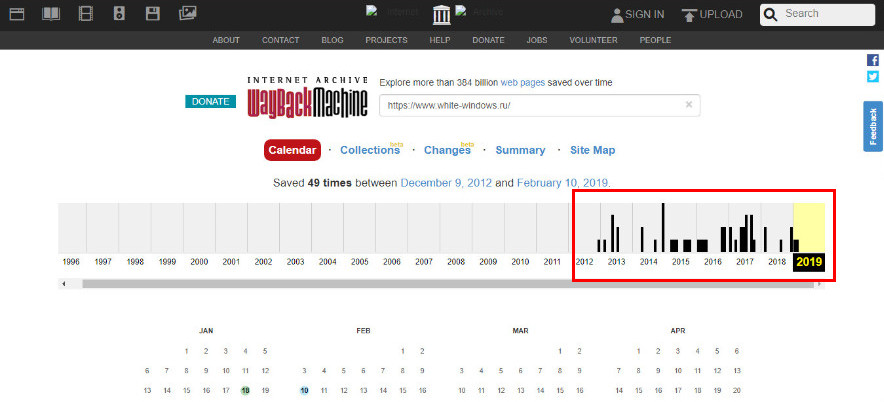Image resolution: width=884 pixels, height=402 pixels.
Task: Select year 2012 in the timeline
Action: click(x=584, y=262)
